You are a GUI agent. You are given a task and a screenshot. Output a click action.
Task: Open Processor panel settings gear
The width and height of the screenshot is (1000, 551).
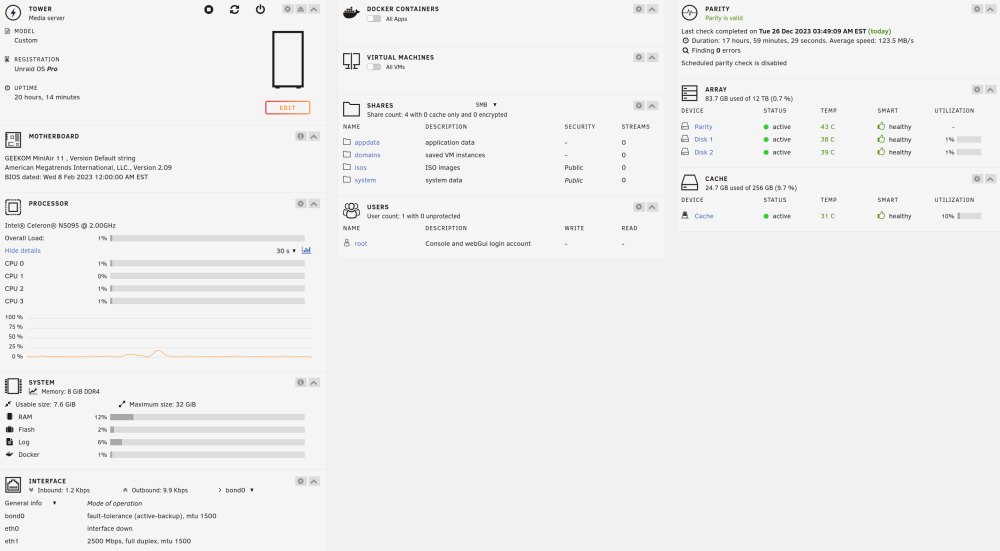[x=300, y=203]
